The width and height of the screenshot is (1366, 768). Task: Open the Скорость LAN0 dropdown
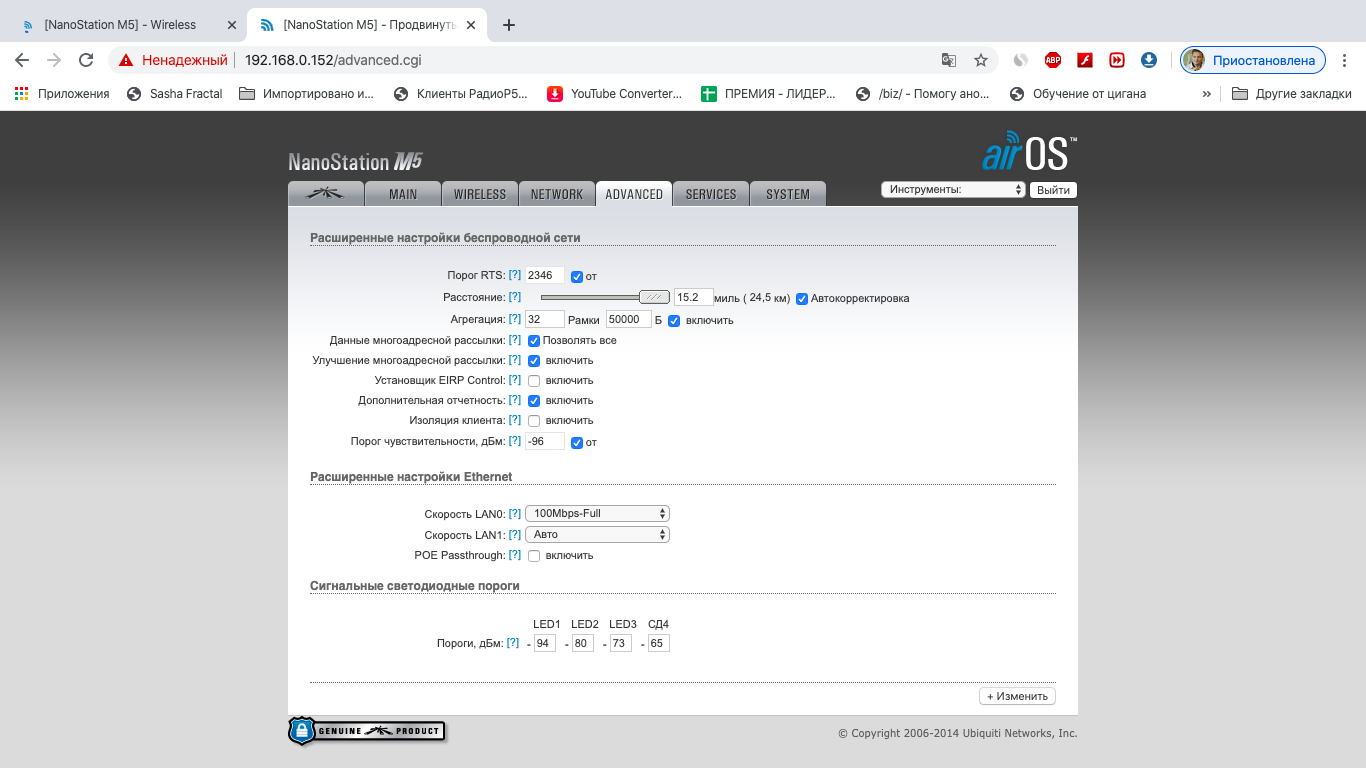click(597, 513)
